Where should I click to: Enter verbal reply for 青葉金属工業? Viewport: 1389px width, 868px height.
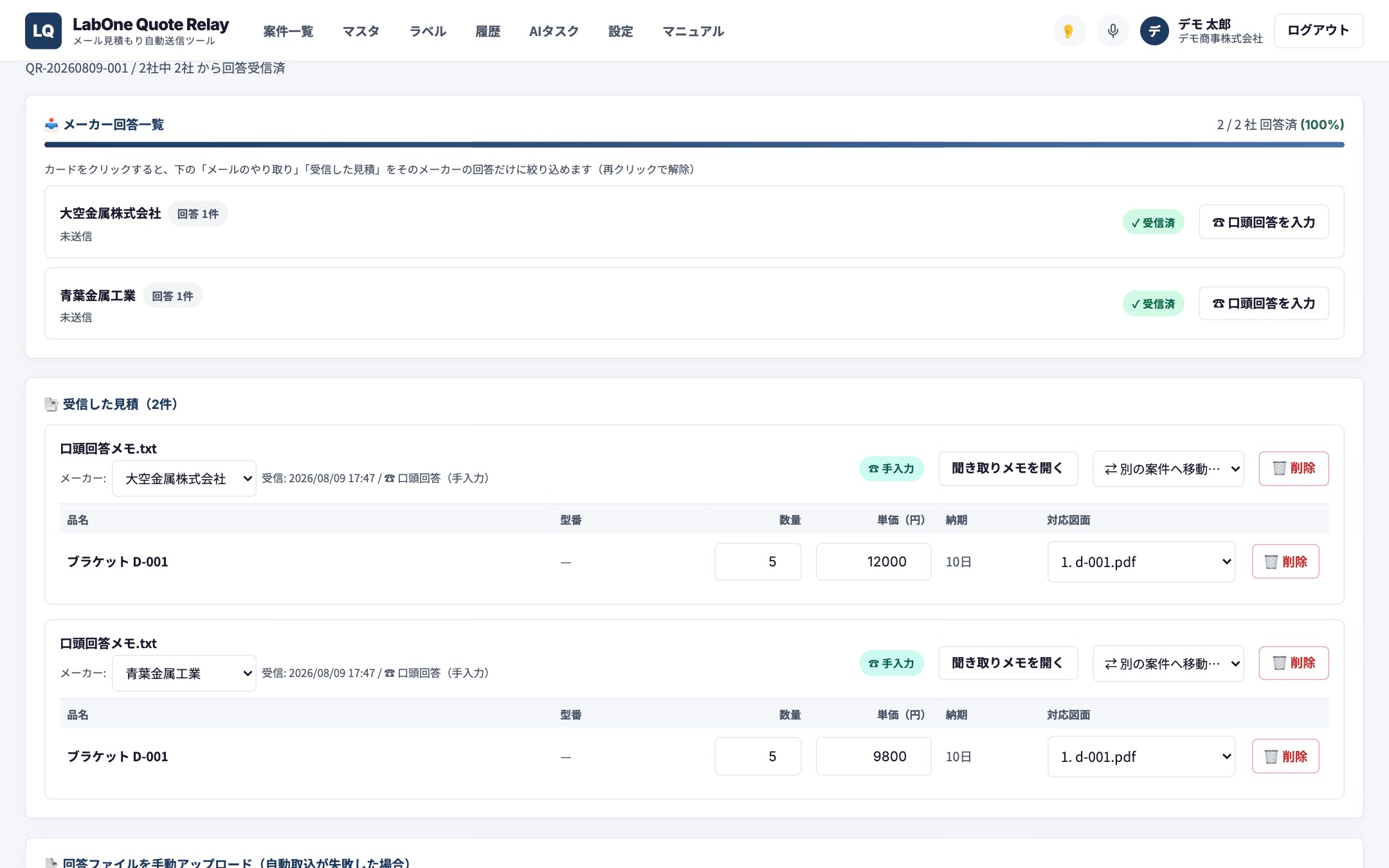(x=1264, y=303)
